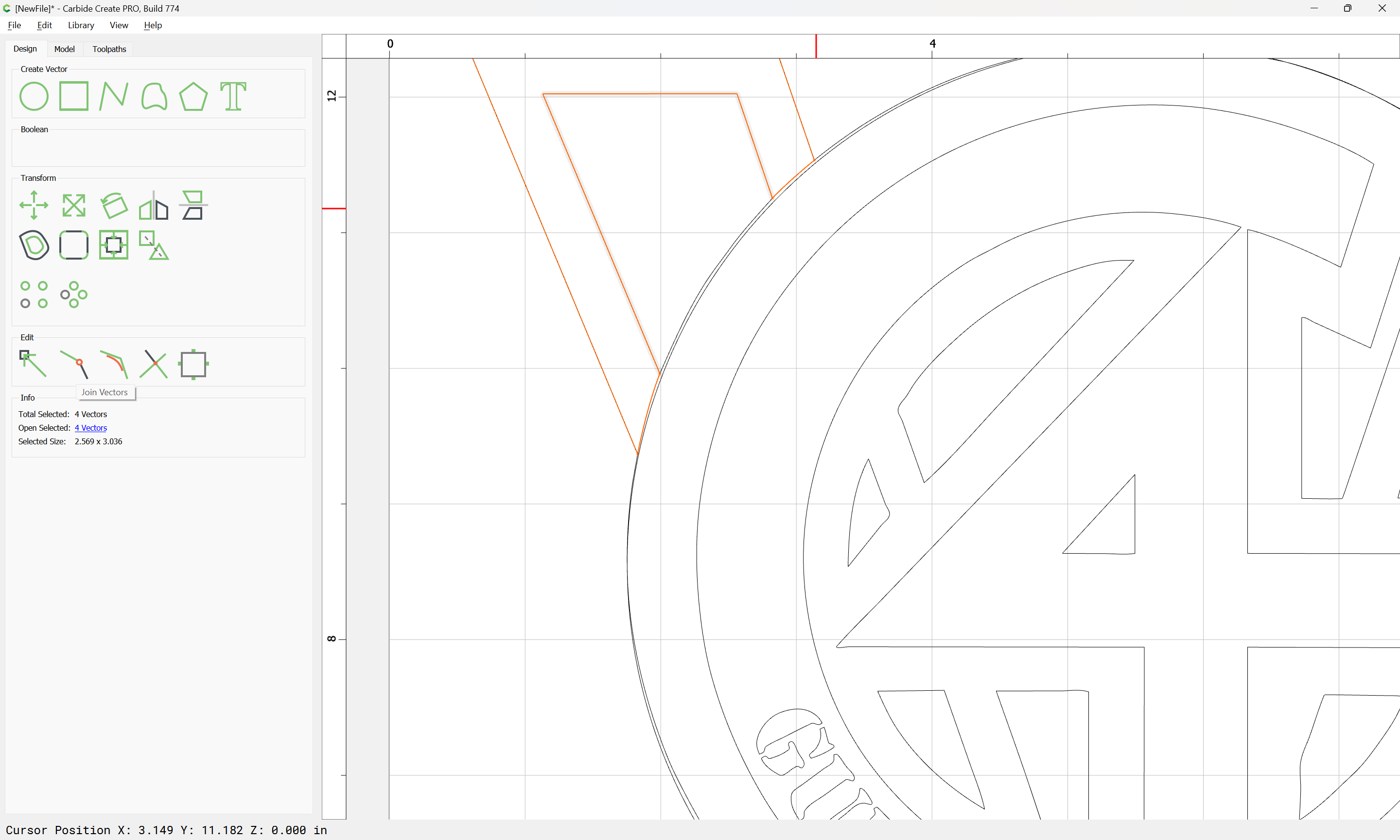This screenshot has height=840, width=1400.
Task: Click the Mirror transform icon
Action: (154, 205)
